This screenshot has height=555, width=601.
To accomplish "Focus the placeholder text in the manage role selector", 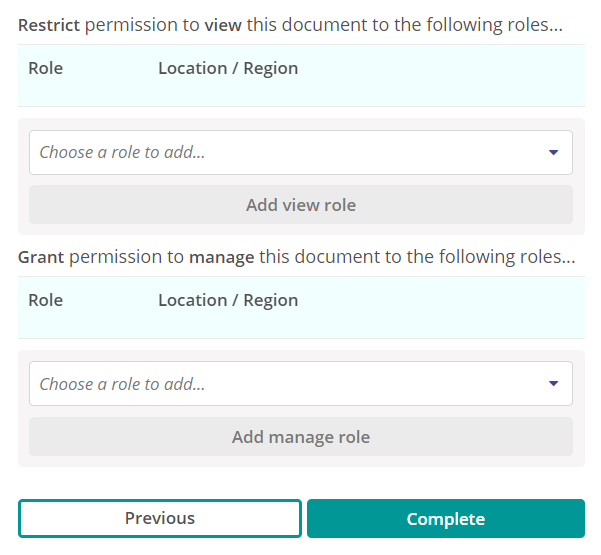I will click(x=122, y=384).
